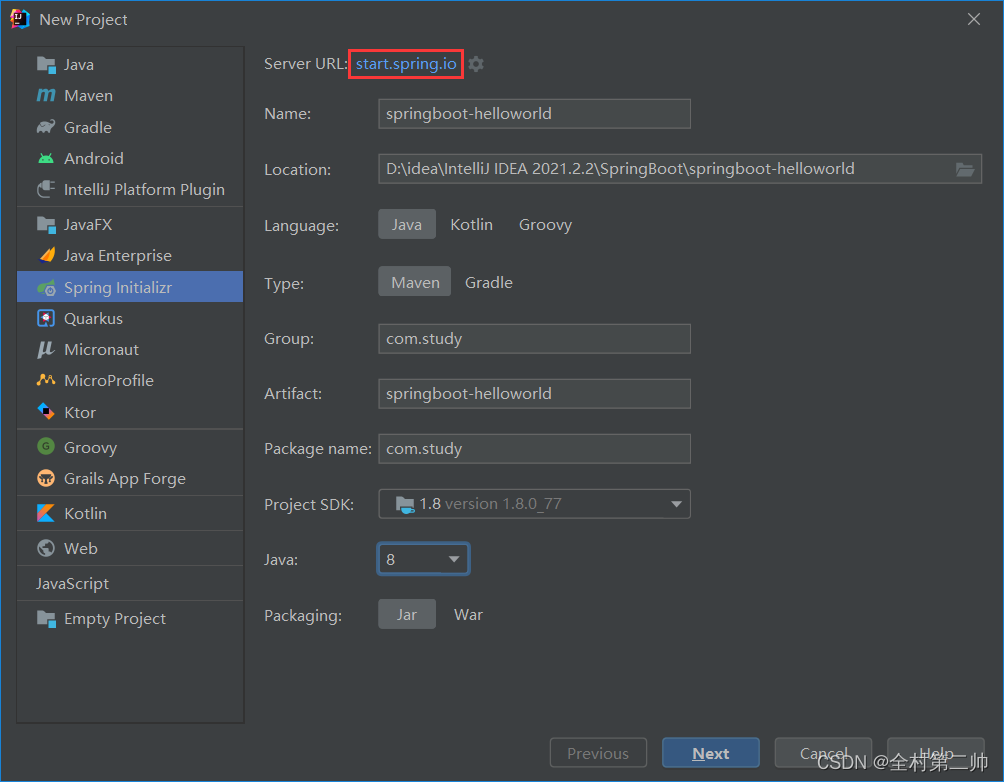
Task: Select the Android icon in project list
Action: tap(46, 158)
